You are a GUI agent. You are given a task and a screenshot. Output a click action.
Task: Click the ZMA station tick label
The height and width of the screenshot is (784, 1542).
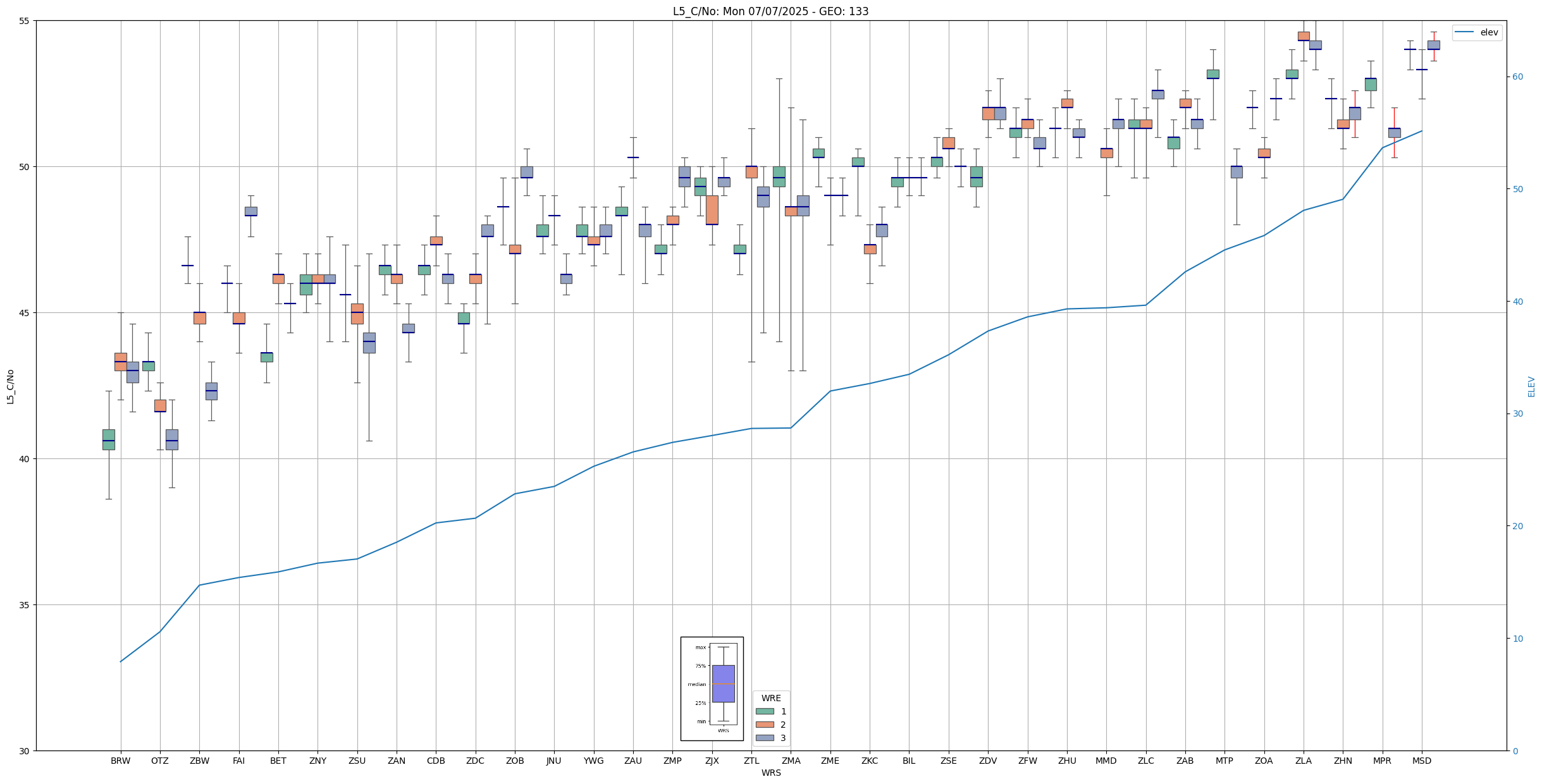(791, 761)
